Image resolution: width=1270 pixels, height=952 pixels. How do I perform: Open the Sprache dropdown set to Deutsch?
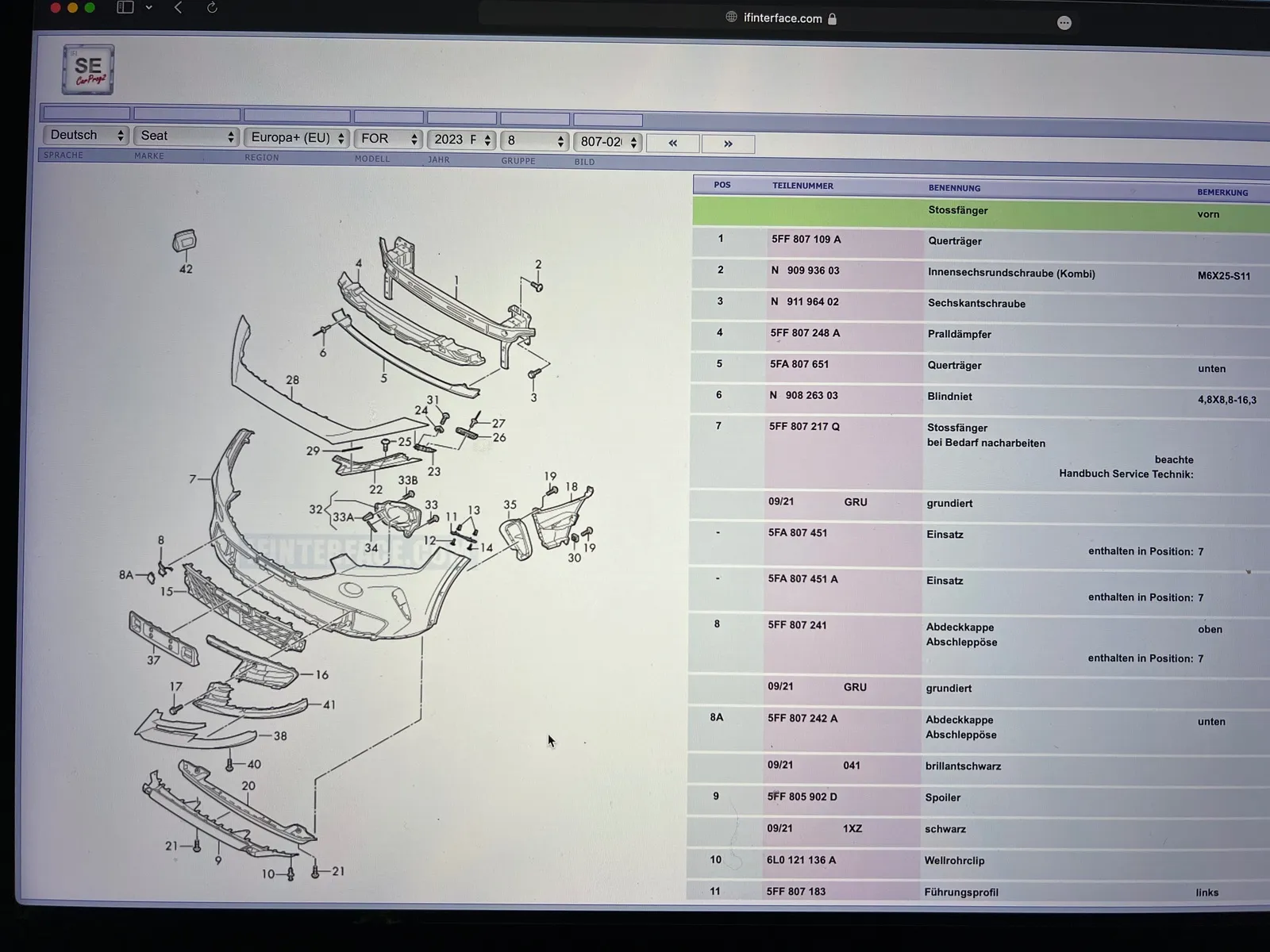[86, 136]
